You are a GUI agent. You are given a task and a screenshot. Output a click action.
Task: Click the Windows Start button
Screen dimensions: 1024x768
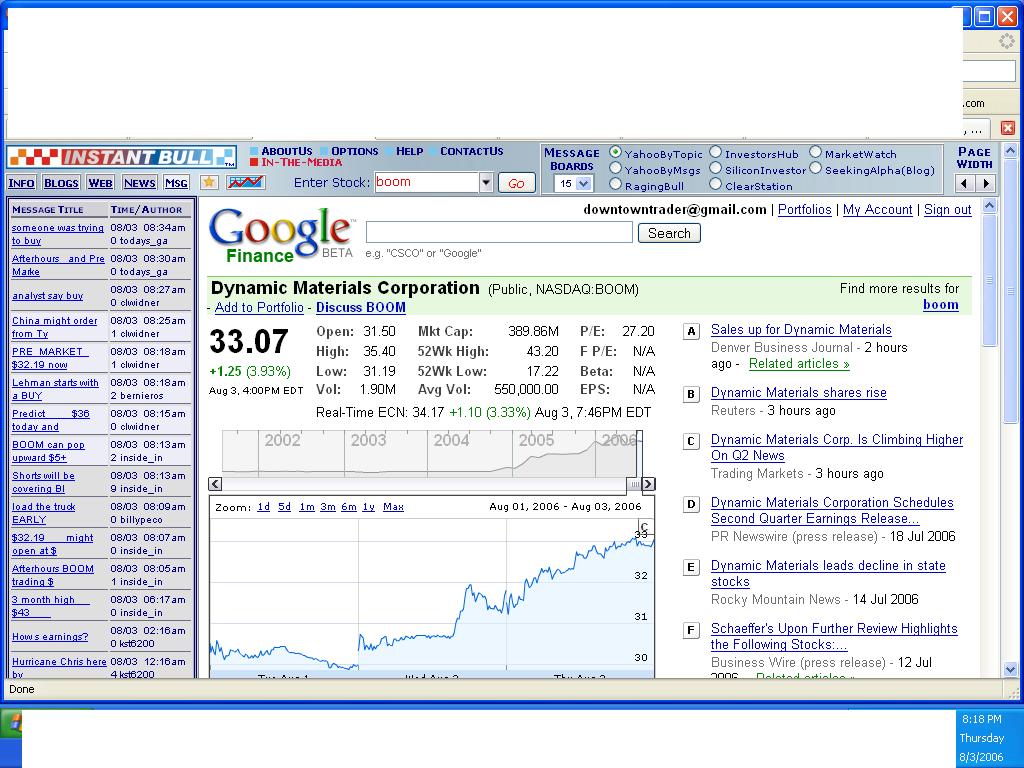[11, 725]
